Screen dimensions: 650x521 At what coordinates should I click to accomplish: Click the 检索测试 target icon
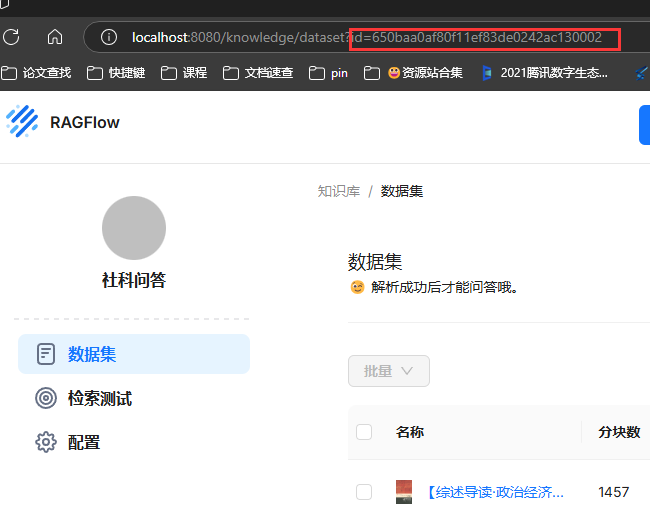(x=45, y=398)
